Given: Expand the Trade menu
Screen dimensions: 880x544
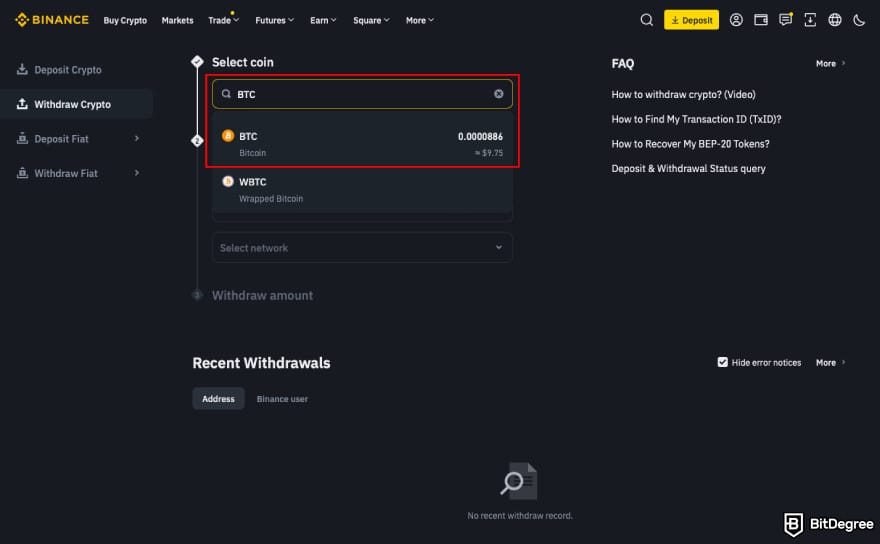Looking at the screenshot, I should pos(223,20).
